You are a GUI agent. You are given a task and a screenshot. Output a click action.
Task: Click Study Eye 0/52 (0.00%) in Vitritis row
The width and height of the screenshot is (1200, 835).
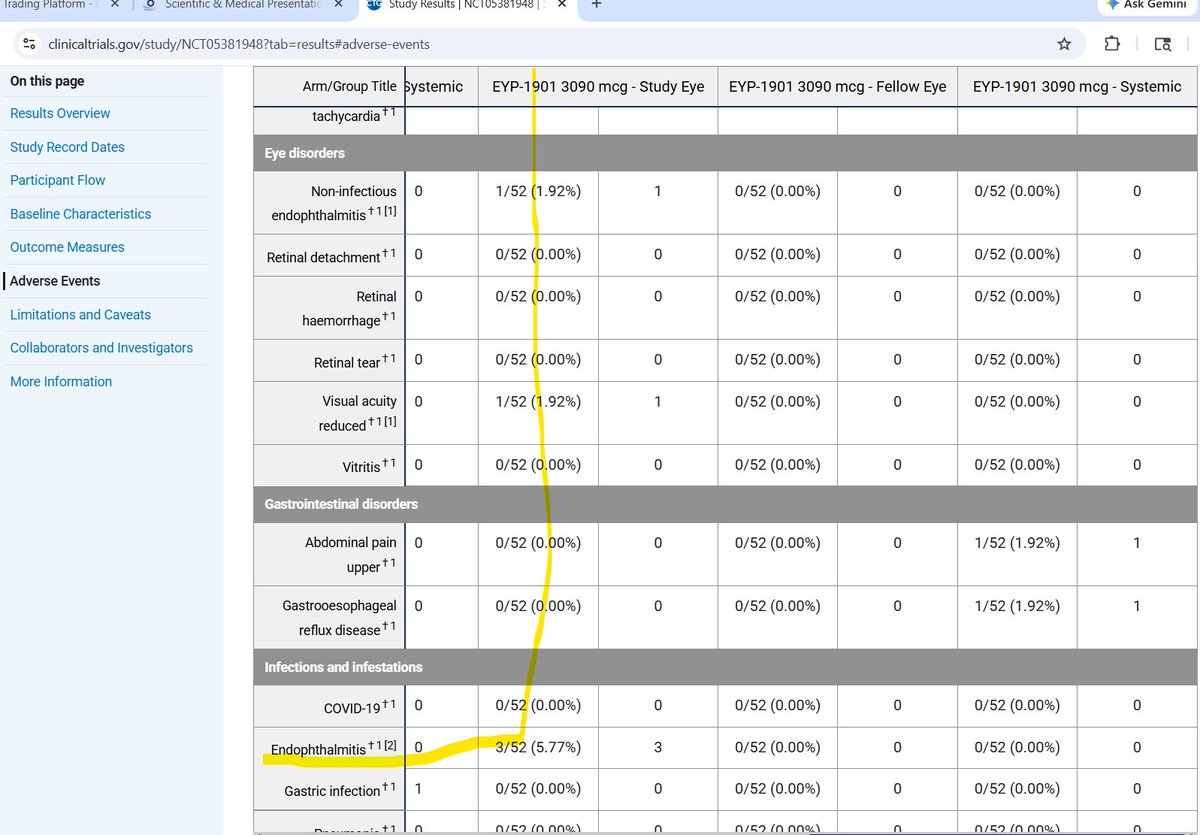coord(538,464)
